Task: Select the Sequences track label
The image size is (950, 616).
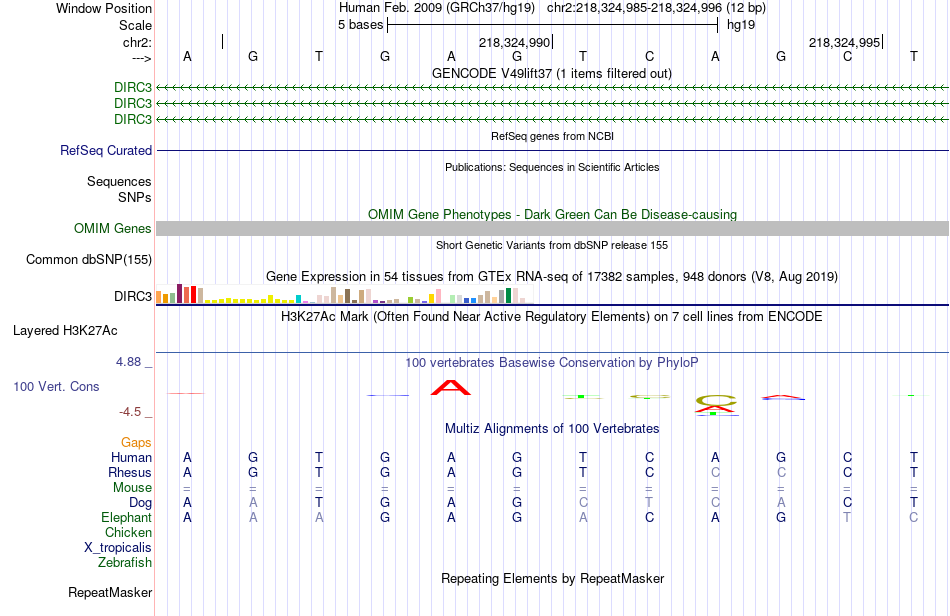Action: pyautogui.click(x=119, y=181)
